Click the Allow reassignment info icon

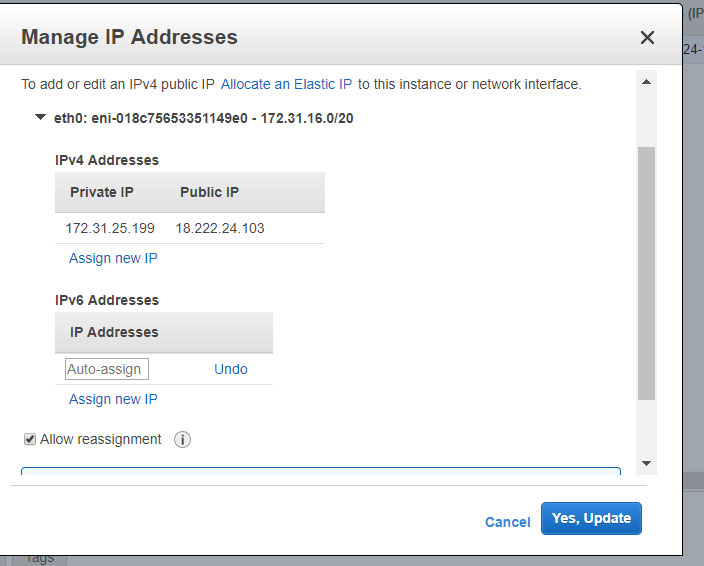pyautogui.click(x=182, y=439)
